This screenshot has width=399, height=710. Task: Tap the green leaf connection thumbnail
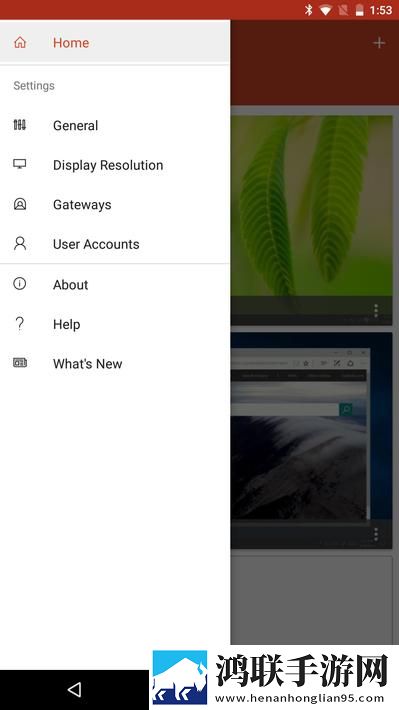(x=312, y=206)
